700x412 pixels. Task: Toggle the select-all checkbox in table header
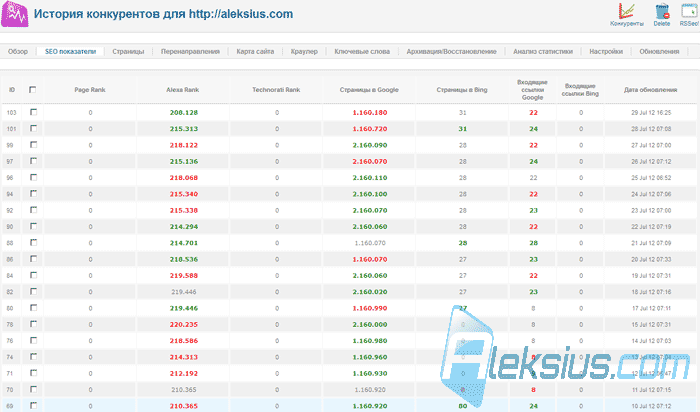coord(33,90)
